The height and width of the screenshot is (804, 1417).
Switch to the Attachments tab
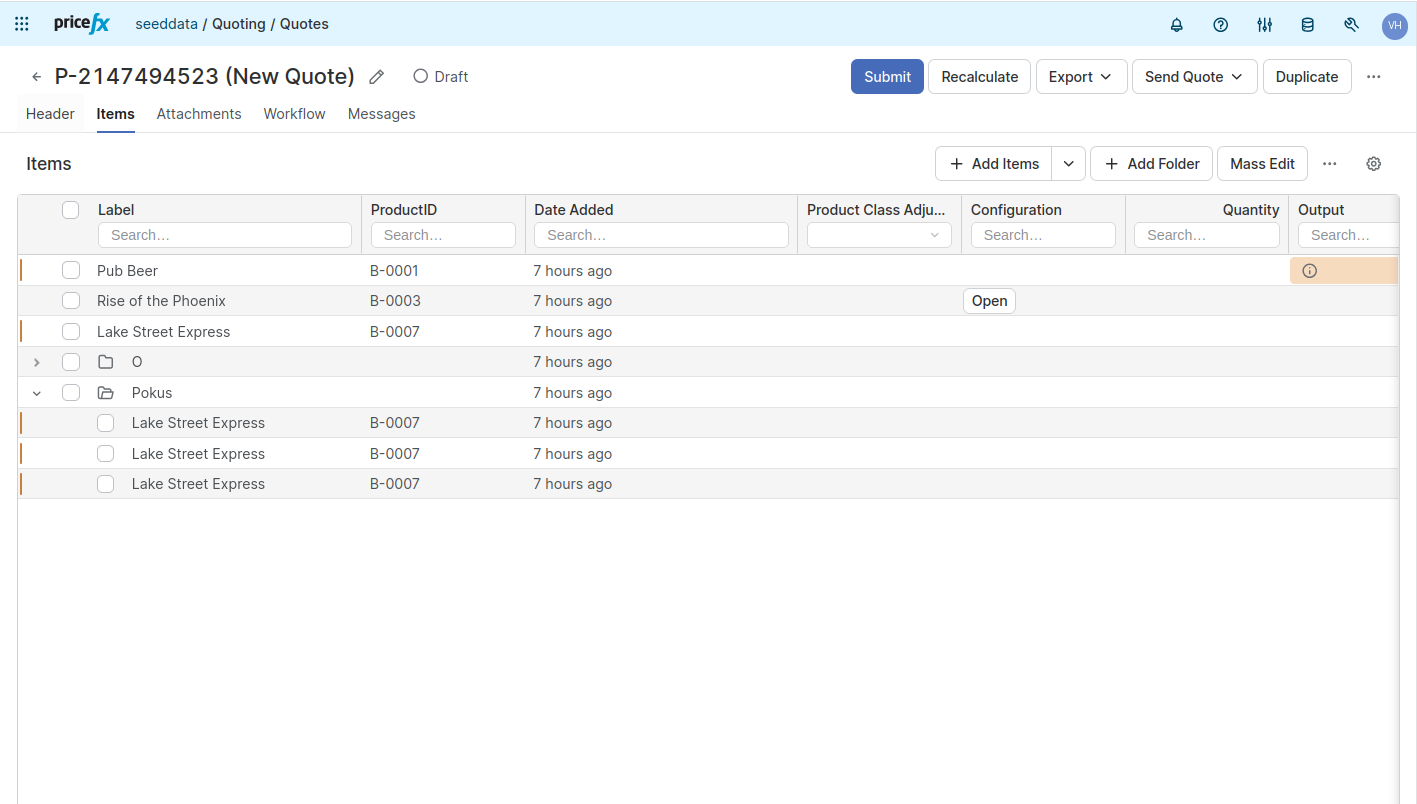click(x=199, y=114)
